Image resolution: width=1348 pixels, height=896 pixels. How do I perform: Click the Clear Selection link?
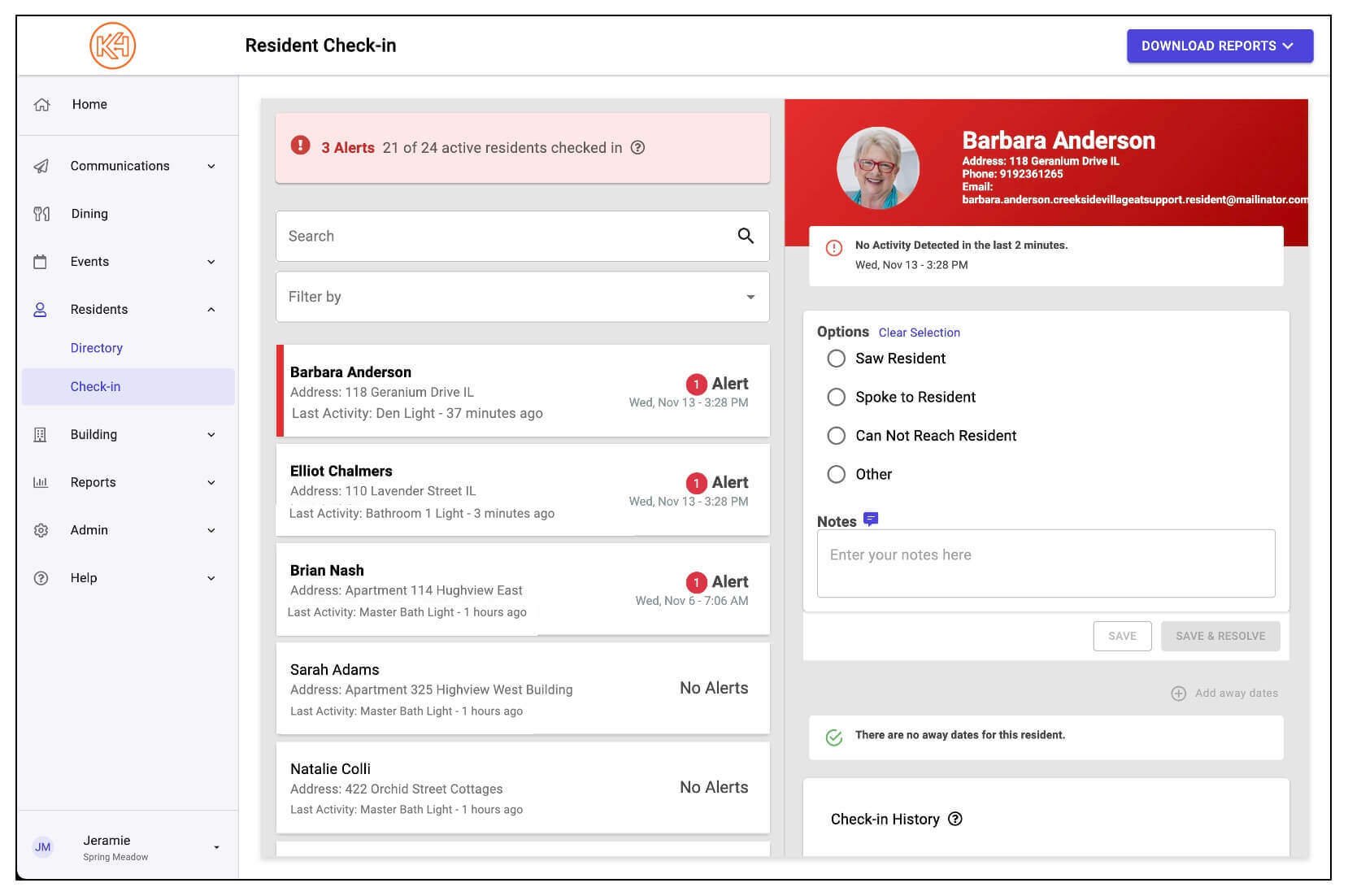tap(919, 333)
